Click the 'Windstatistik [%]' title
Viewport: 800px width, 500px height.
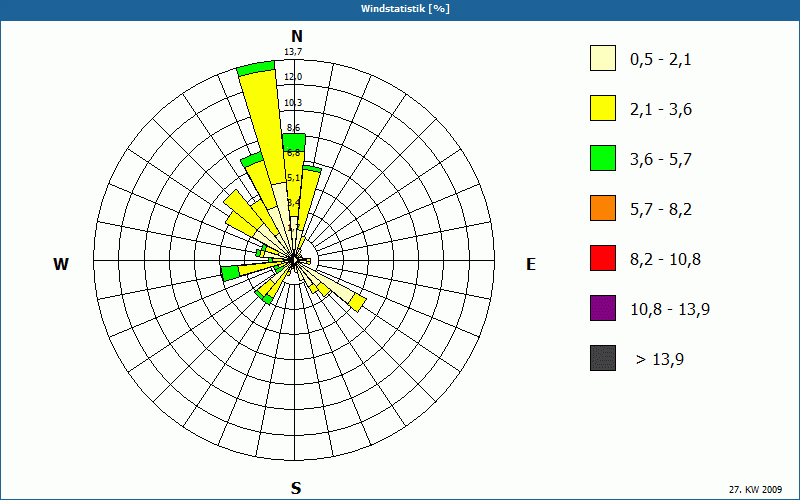[405, 9]
